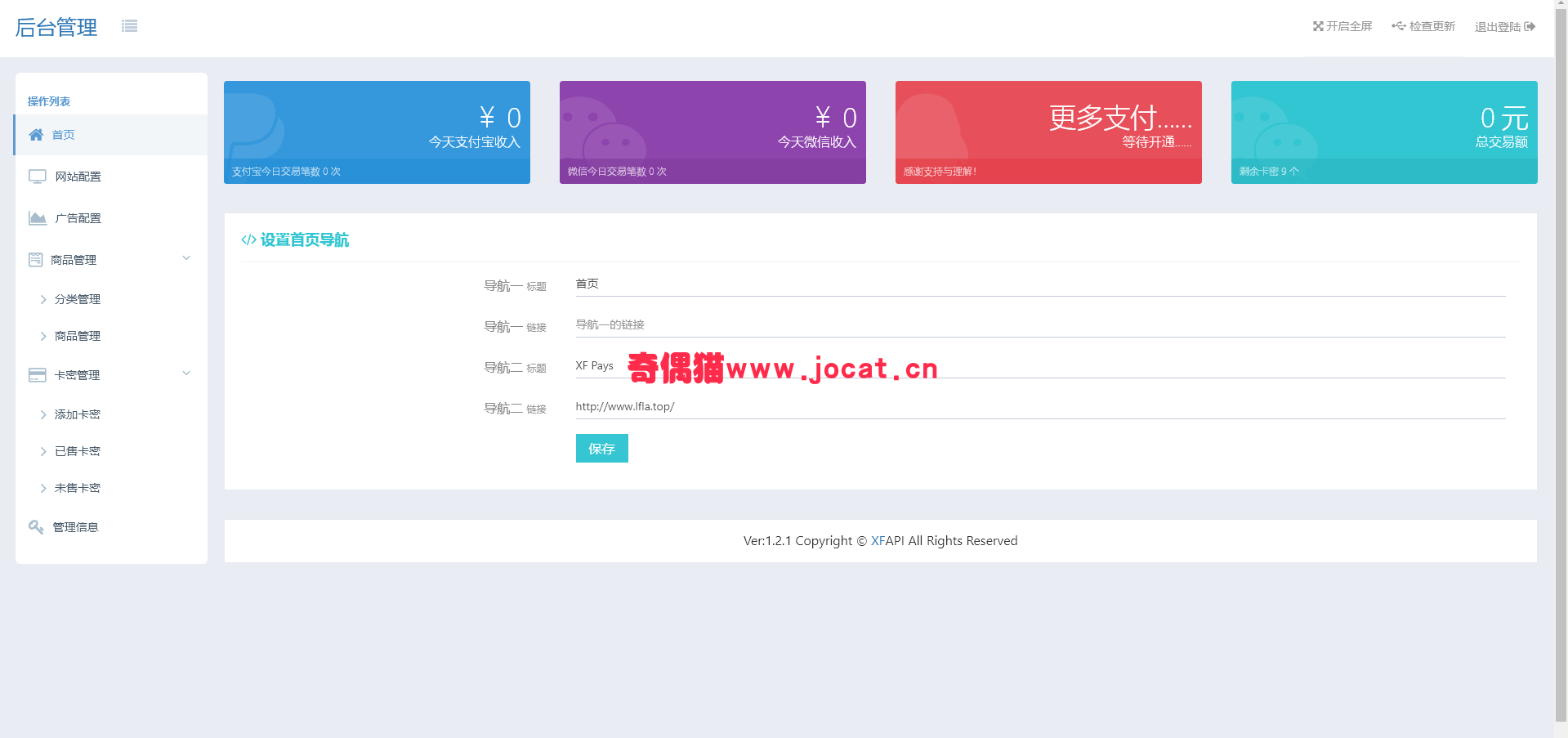Image resolution: width=1568 pixels, height=738 pixels.
Task: Click the 操作列表 sidebar heading
Action: point(49,101)
